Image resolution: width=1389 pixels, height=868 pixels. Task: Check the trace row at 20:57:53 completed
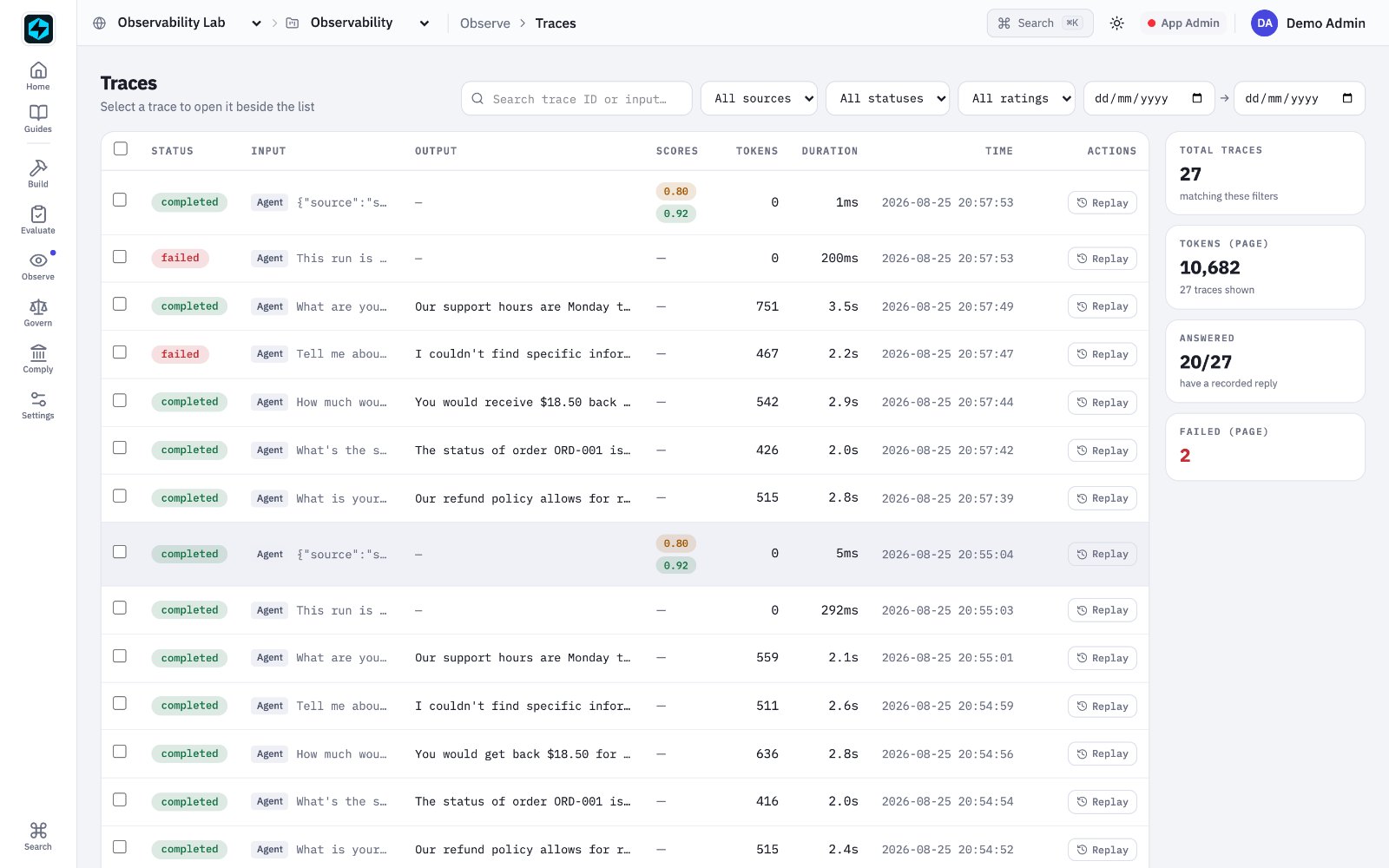(120, 200)
